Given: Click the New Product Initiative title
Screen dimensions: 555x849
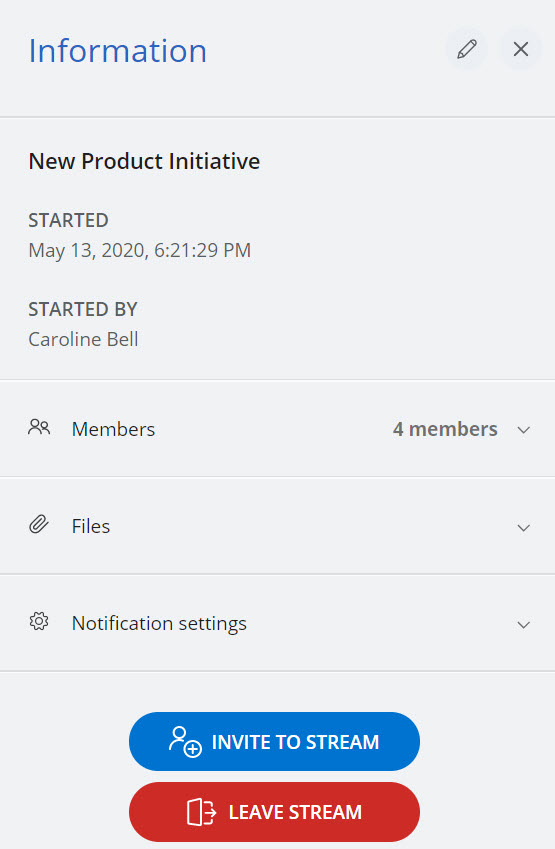Looking at the screenshot, I should click(x=144, y=161).
